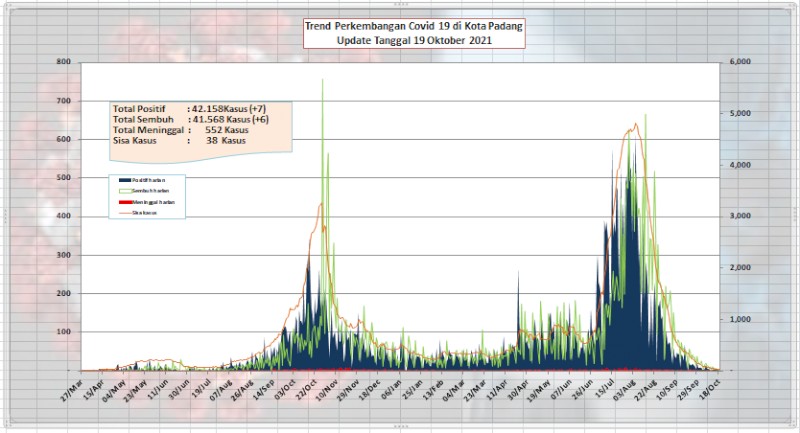This screenshot has height=433, width=800.
Task: Click the right axis value 3,000
Action: coord(740,216)
